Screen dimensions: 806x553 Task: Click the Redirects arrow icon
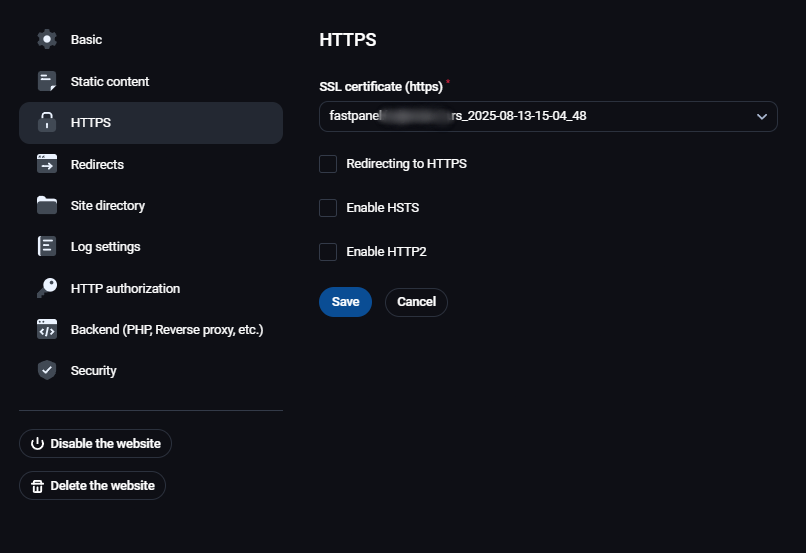tap(47, 164)
